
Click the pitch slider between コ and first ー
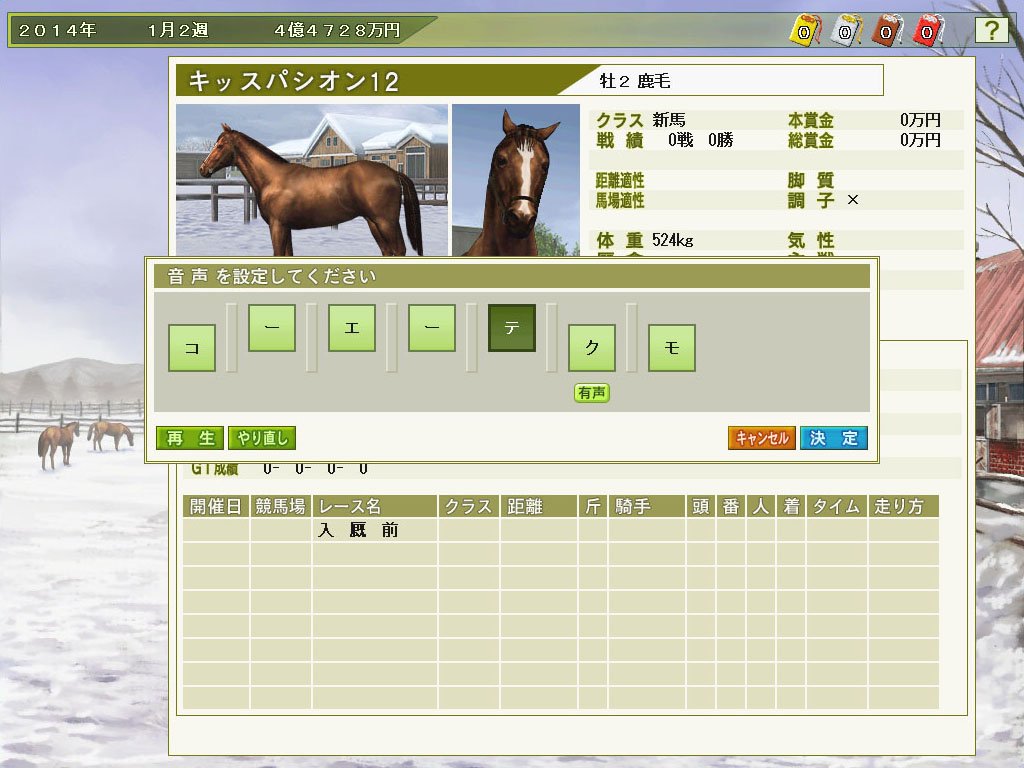[x=232, y=338]
